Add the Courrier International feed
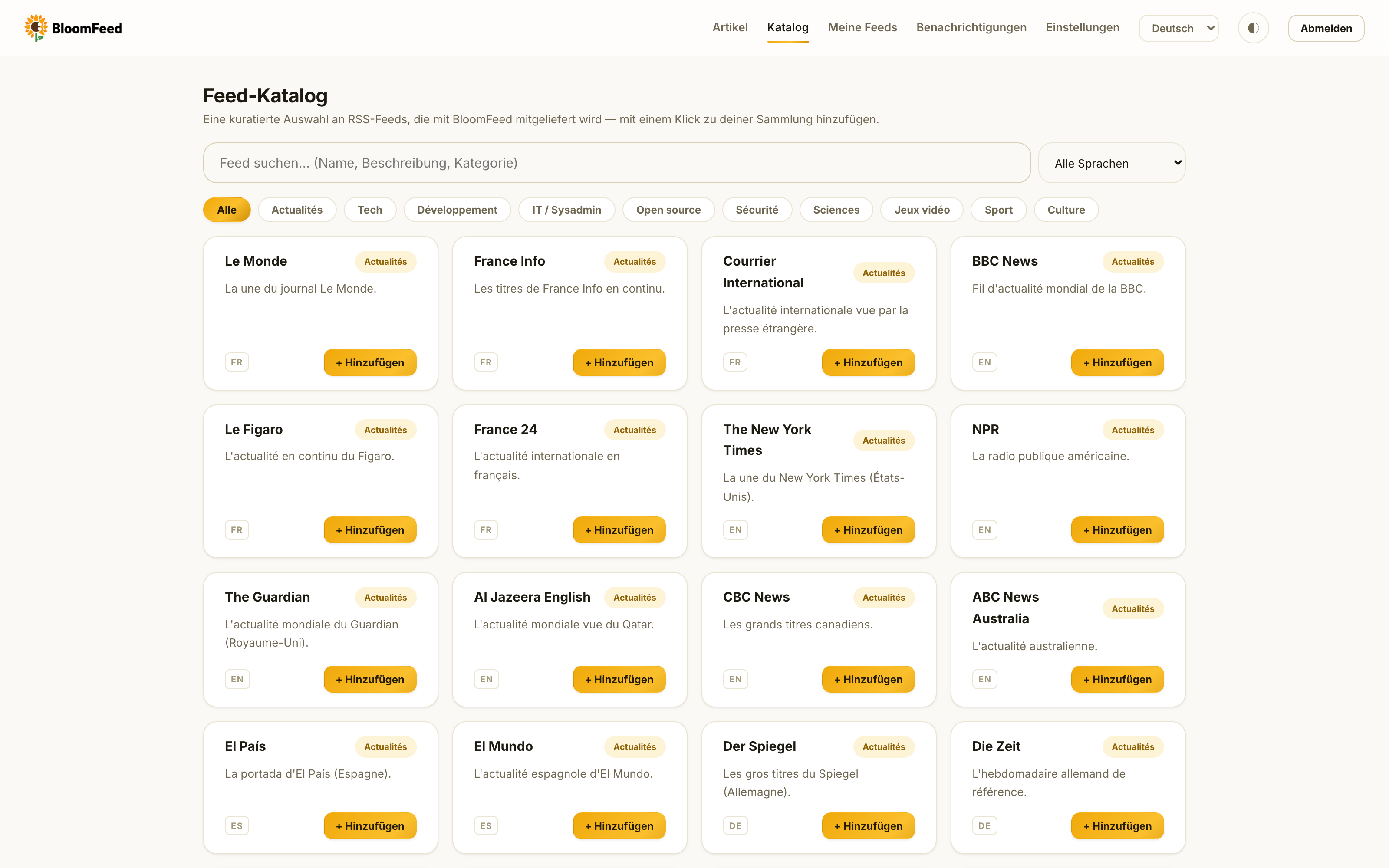The width and height of the screenshot is (1389, 868). [868, 362]
